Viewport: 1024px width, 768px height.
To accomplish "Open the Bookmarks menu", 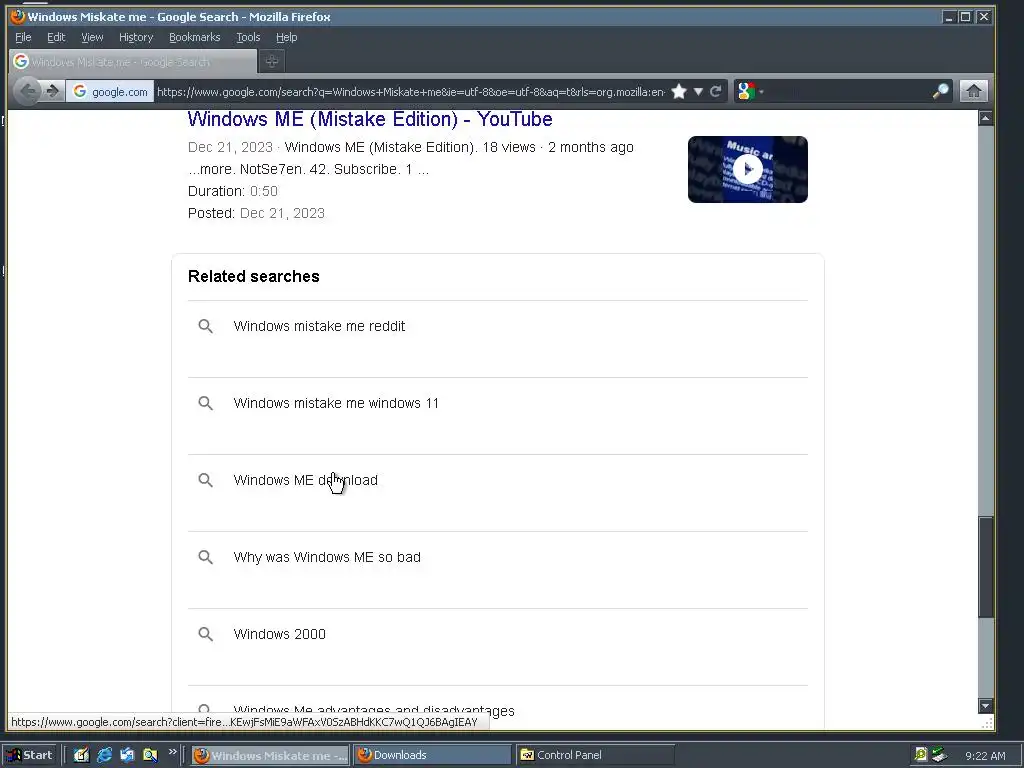I will point(195,37).
